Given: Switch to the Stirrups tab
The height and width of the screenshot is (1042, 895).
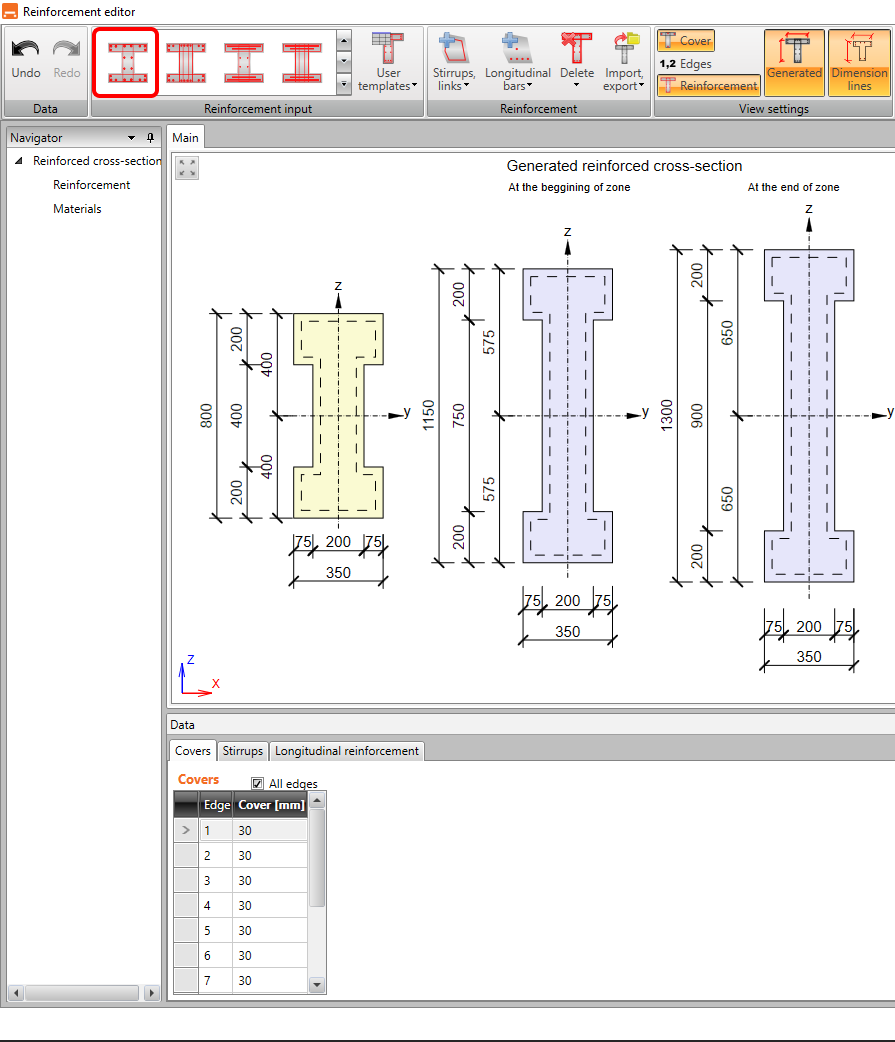Looking at the screenshot, I should pyautogui.click(x=243, y=751).
